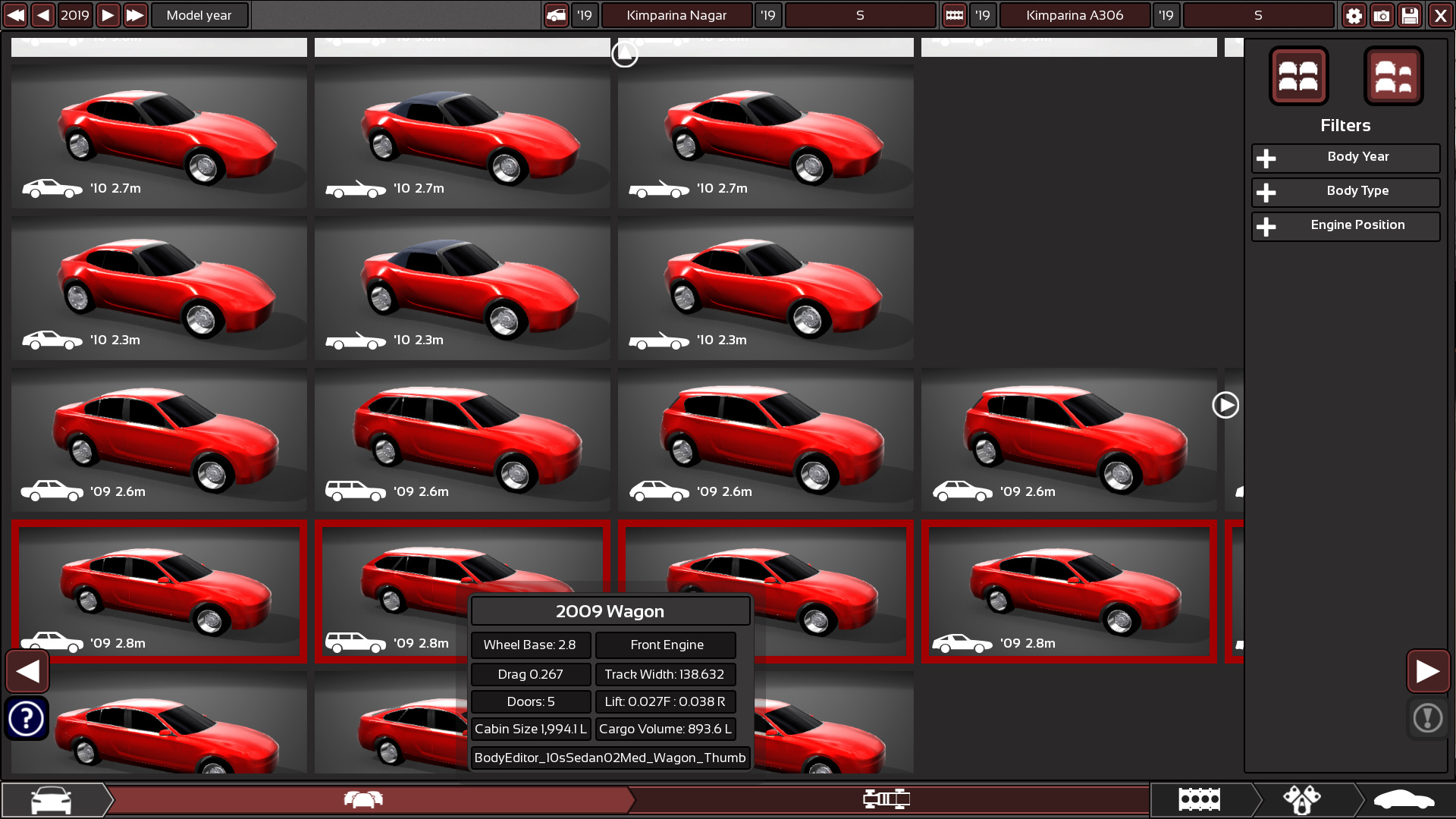Screen dimensions: 1456x819
Task: Open the settings gear icon
Action: pyautogui.click(x=1354, y=15)
